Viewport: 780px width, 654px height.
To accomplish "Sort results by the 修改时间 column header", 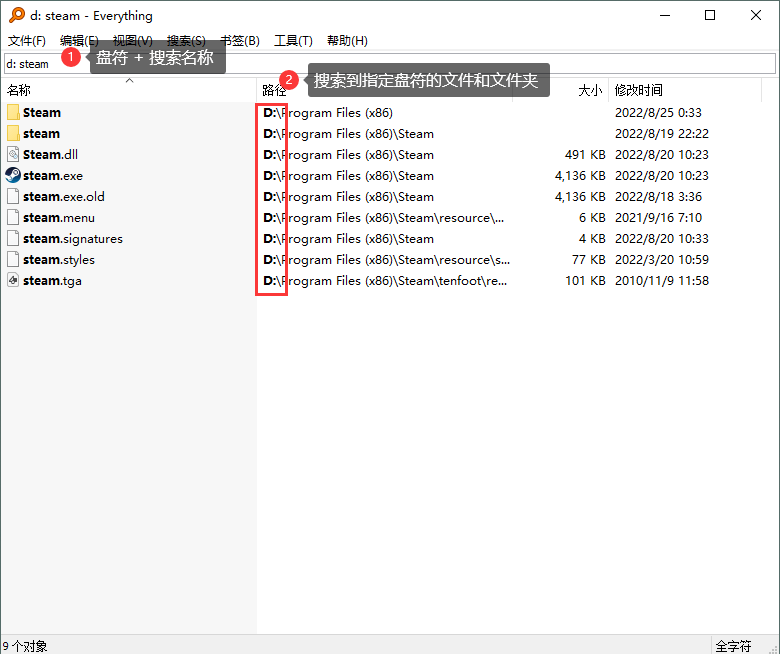I will [x=685, y=90].
